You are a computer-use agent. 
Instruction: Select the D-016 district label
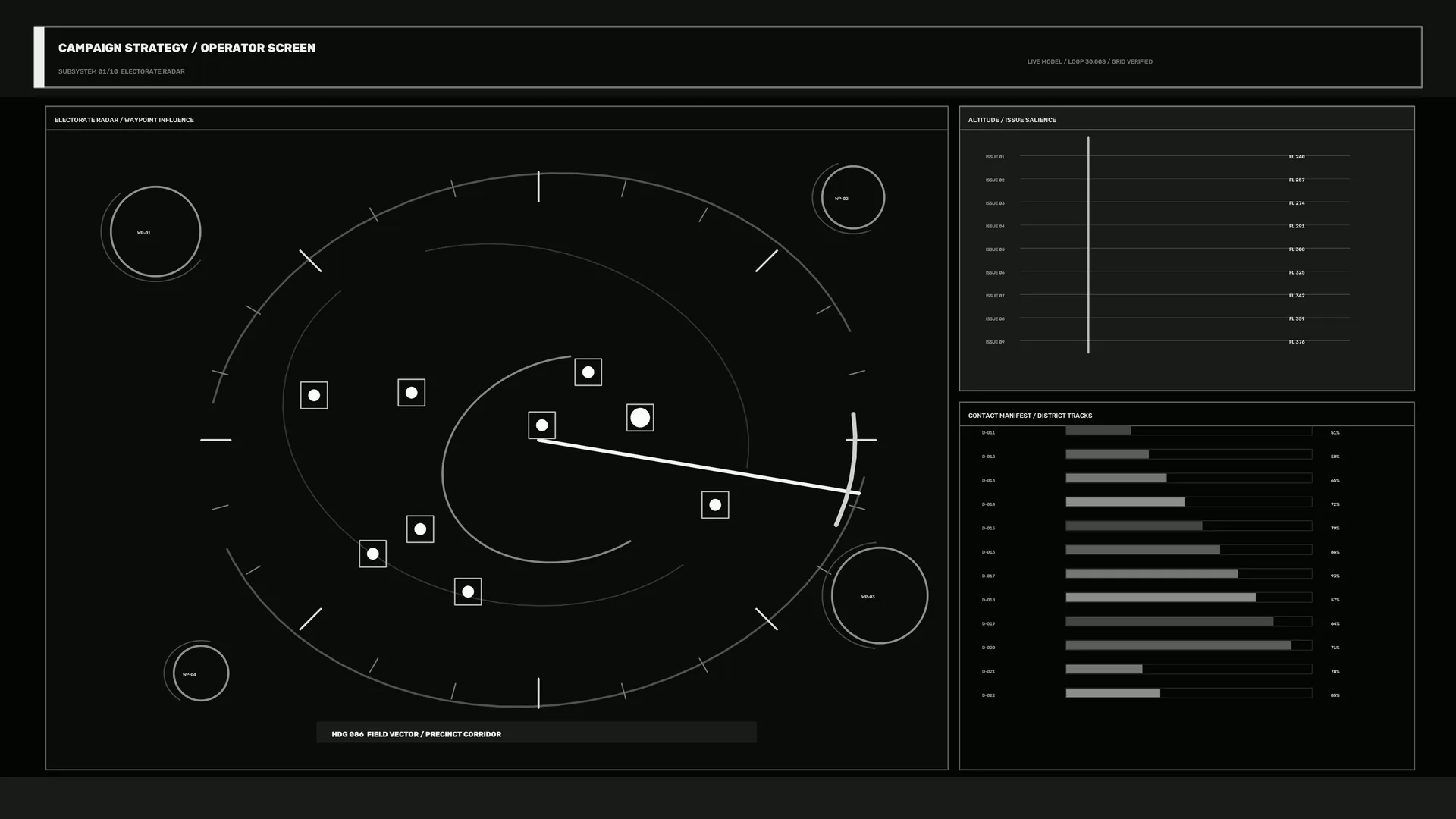click(x=988, y=552)
